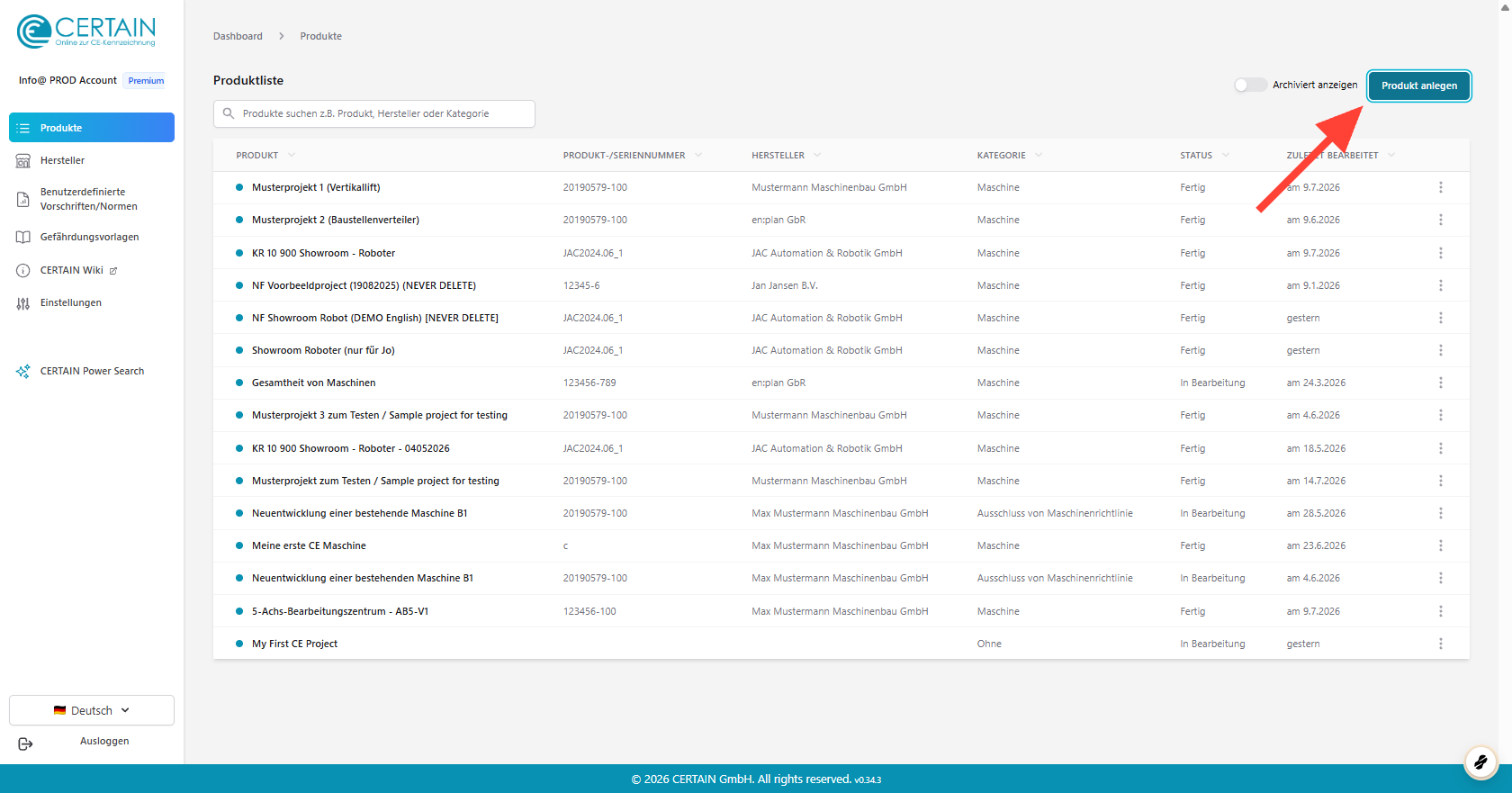
Task: Expand the STATUS column chevron
Action: pyautogui.click(x=1226, y=155)
